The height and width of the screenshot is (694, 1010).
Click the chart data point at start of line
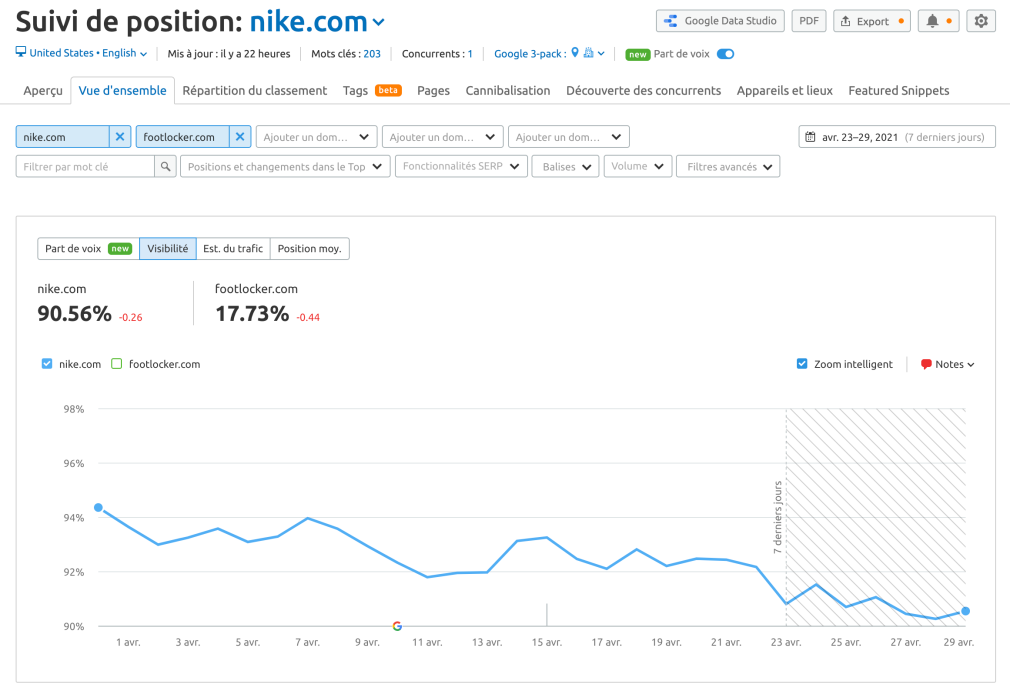[99, 508]
